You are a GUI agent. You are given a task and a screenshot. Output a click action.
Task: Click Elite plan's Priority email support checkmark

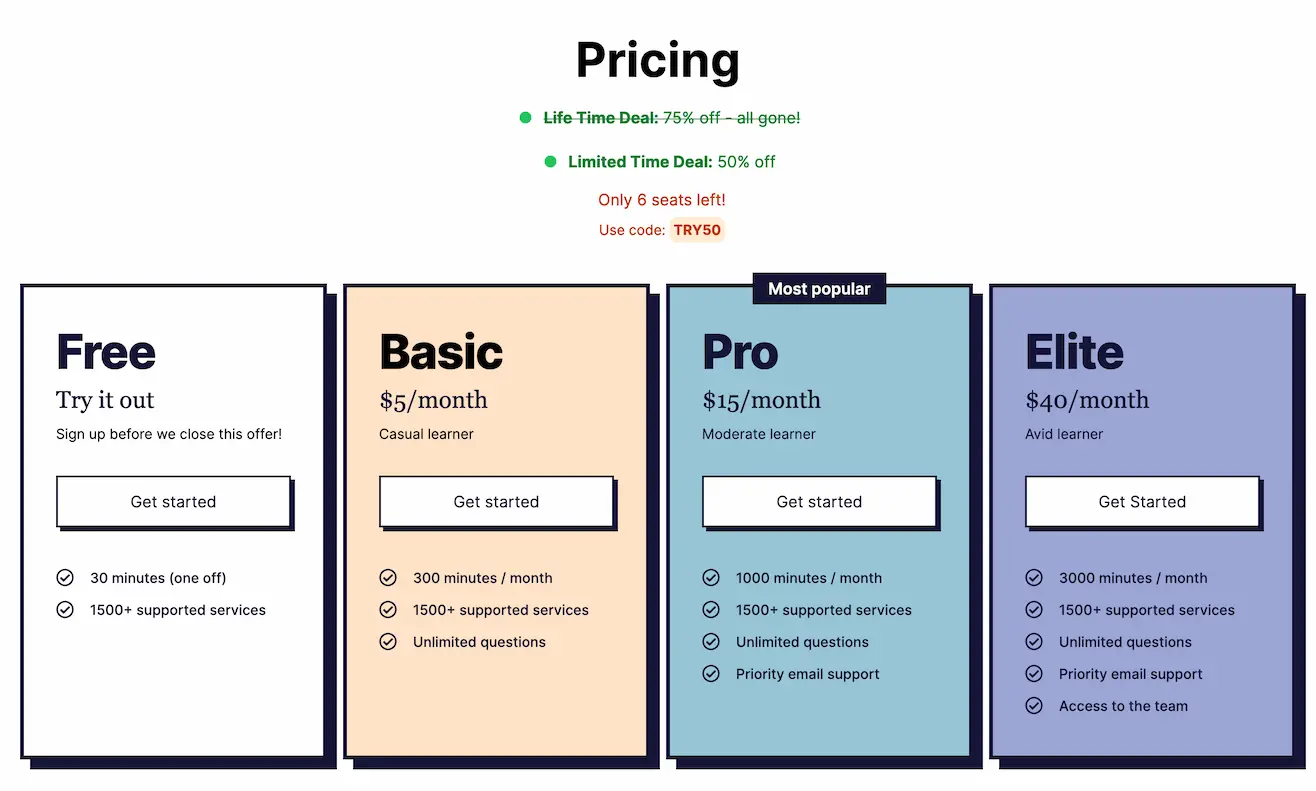point(1034,674)
